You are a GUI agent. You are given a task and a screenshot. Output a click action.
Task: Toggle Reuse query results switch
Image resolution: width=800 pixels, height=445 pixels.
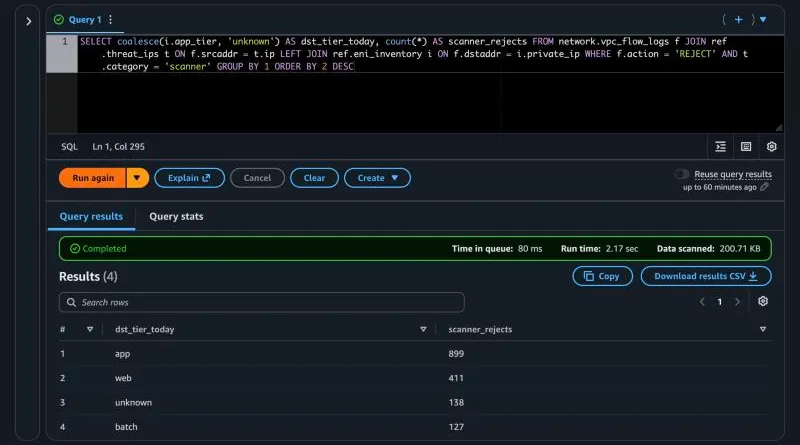(x=682, y=174)
